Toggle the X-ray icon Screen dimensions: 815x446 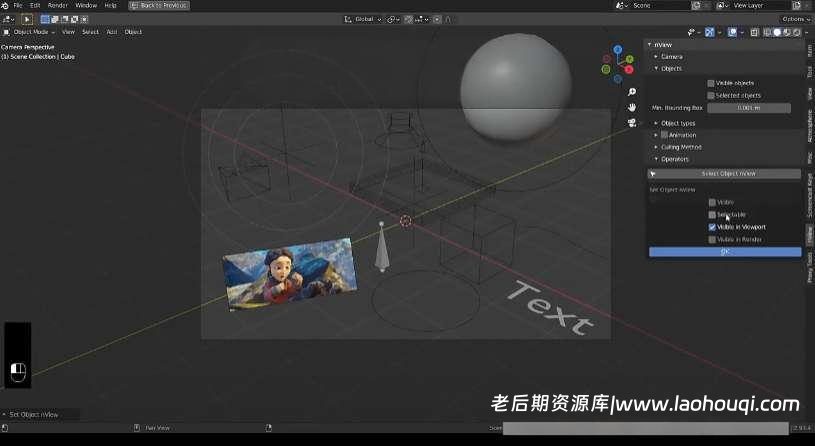tap(755, 32)
